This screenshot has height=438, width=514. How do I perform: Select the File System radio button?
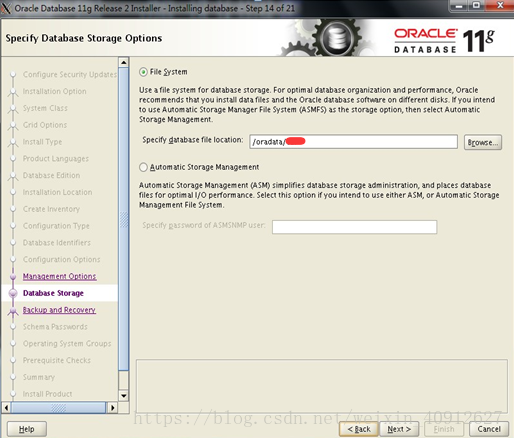(x=143, y=72)
